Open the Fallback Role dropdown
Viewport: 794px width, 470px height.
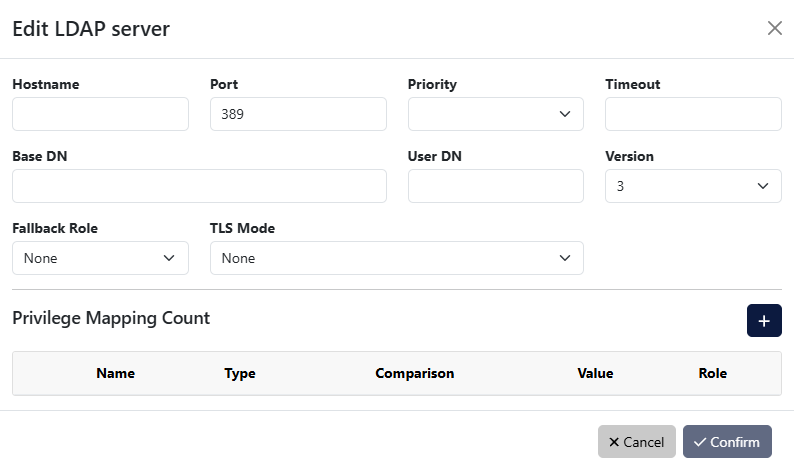[x=100, y=258]
